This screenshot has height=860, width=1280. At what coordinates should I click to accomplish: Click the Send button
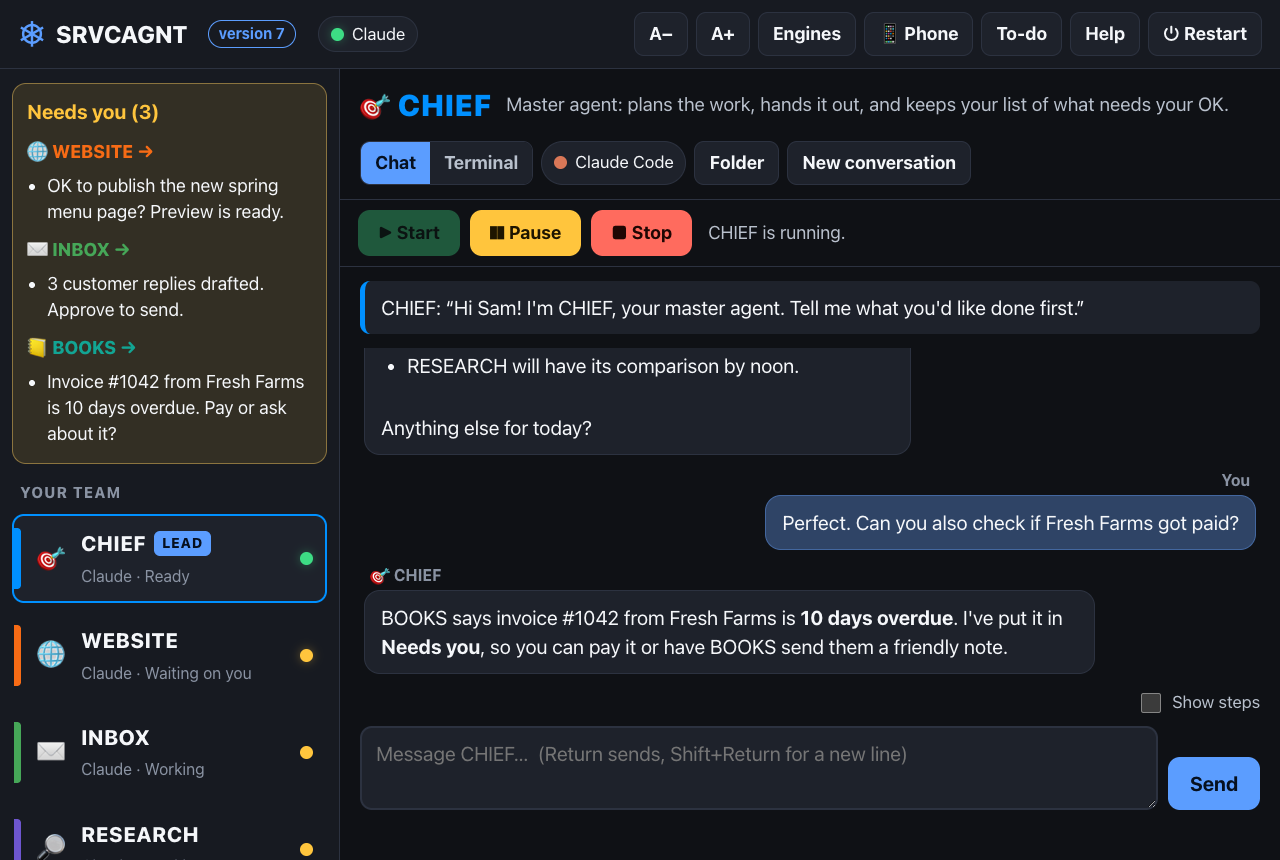1214,784
